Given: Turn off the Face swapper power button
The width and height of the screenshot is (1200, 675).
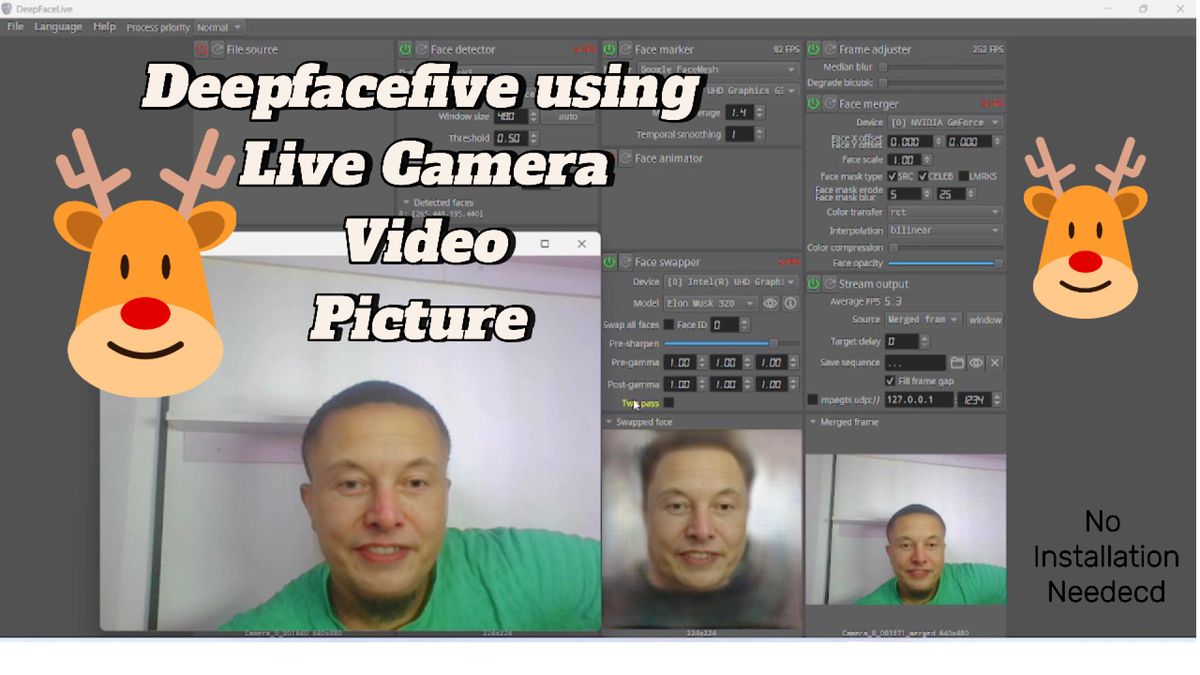Looking at the screenshot, I should click(x=609, y=262).
